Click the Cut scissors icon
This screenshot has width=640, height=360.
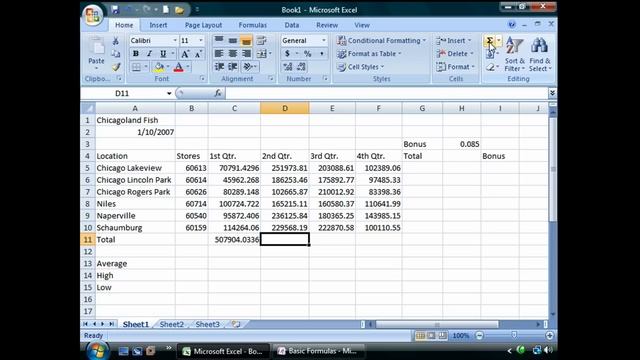(116, 41)
